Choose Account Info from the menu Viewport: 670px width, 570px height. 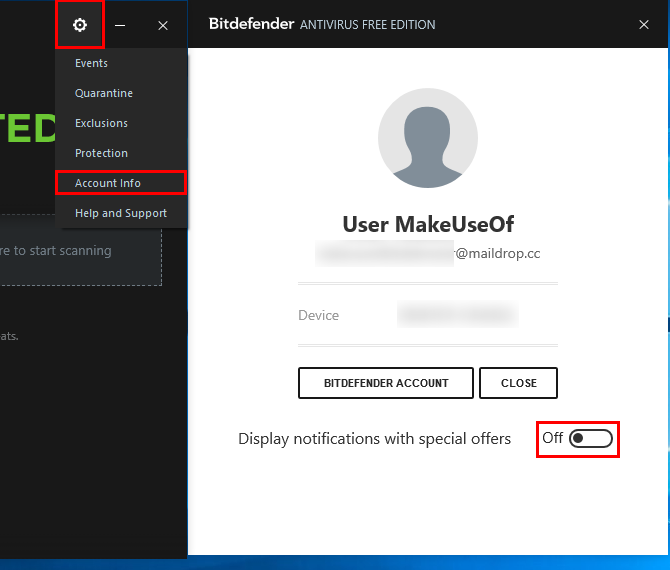coord(108,183)
